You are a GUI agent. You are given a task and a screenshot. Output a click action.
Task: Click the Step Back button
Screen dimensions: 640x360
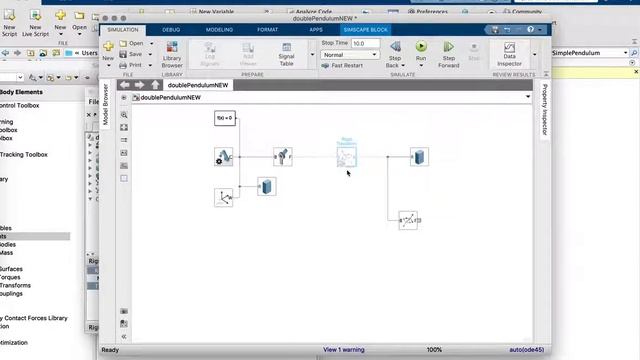pyautogui.click(x=395, y=54)
